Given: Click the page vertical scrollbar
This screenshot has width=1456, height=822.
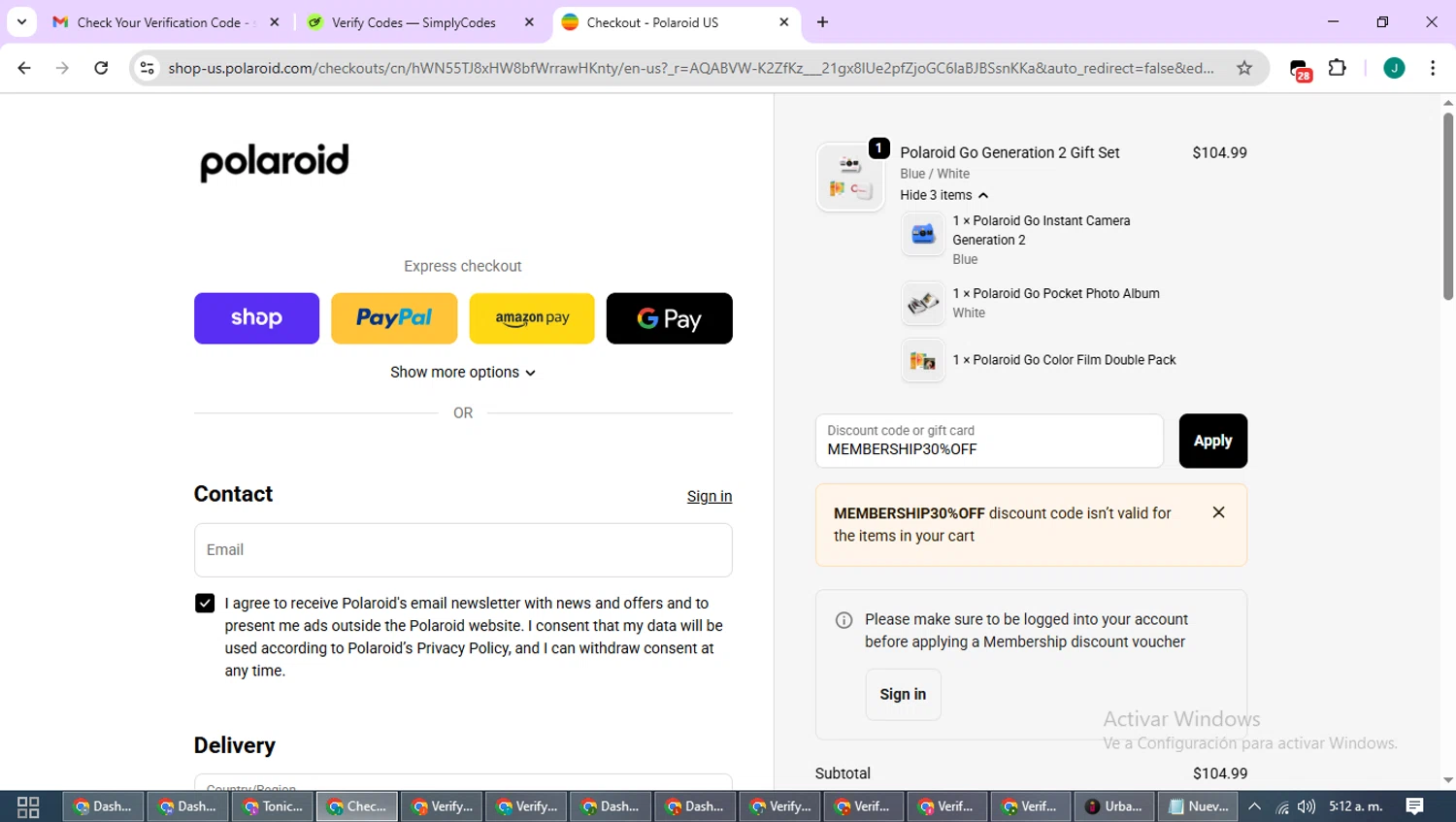Looking at the screenshot, I should [x=1447, y=207].
